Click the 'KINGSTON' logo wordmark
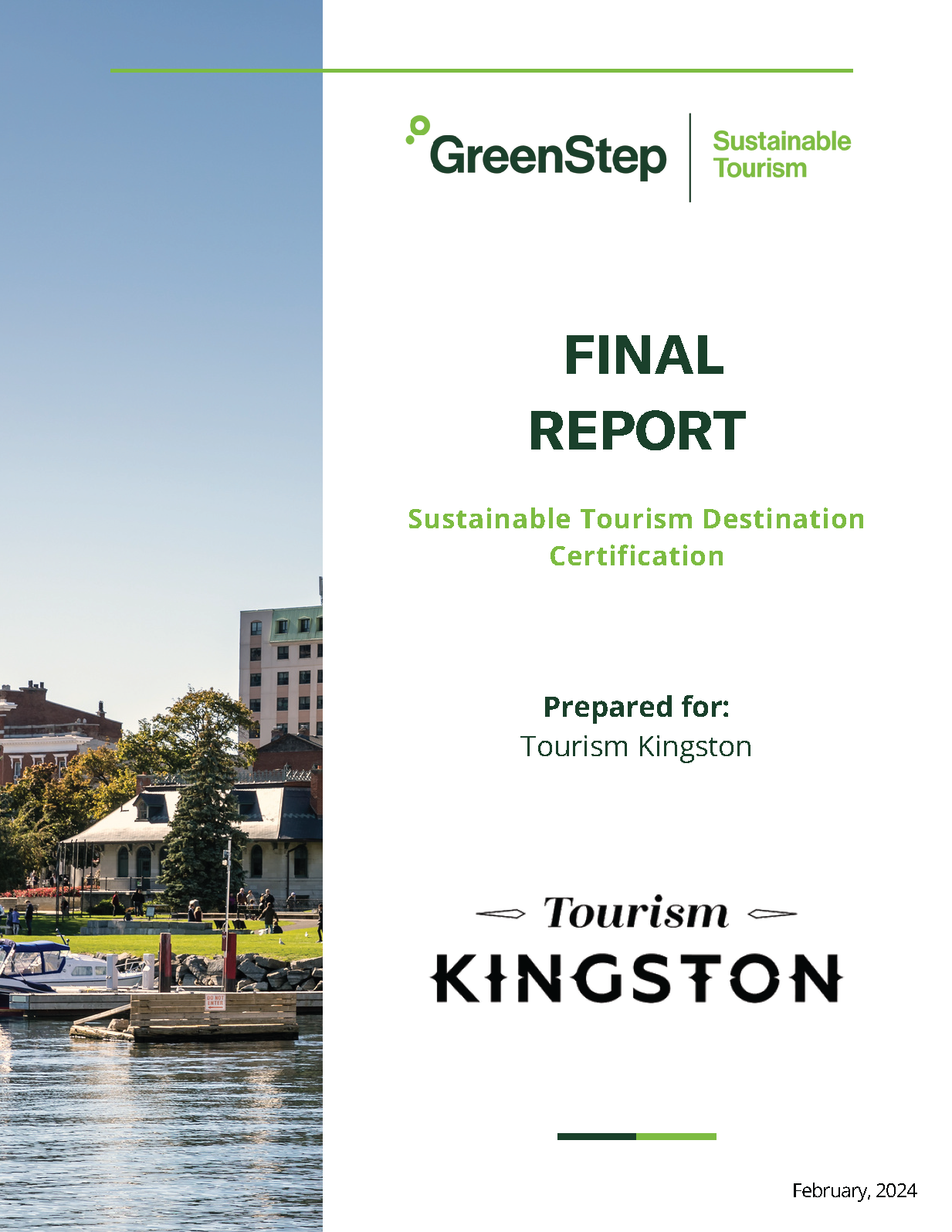952x1232 pixels. [636, 979]
